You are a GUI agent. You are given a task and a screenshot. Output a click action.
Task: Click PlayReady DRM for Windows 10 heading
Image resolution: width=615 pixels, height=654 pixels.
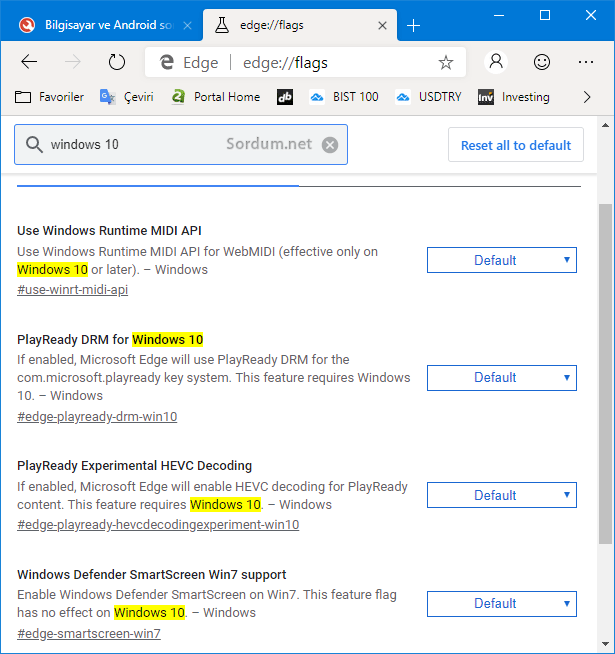(110, 340)
